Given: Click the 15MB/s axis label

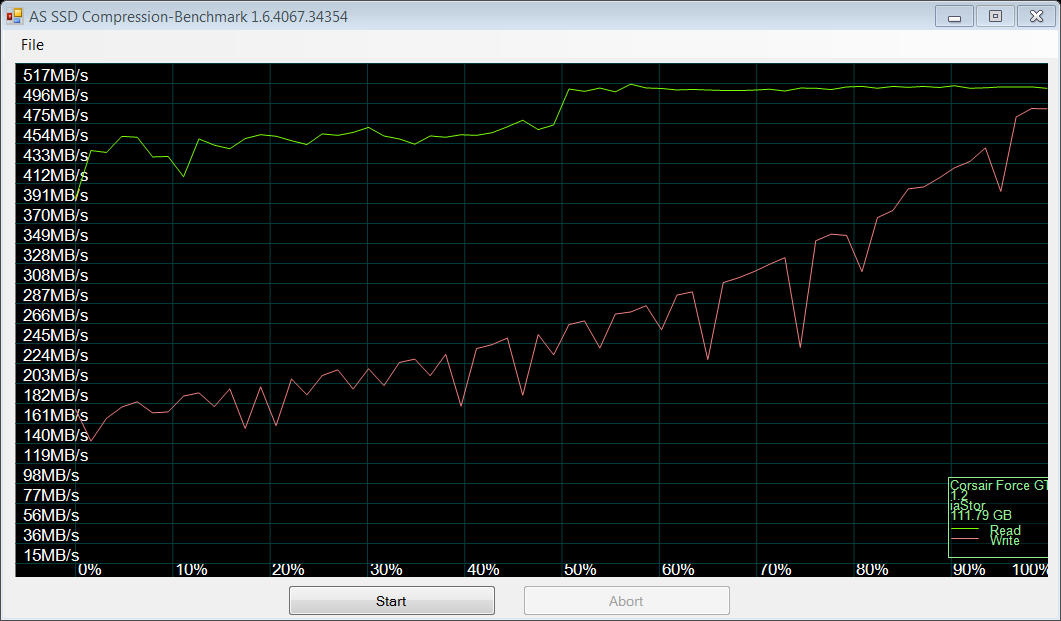Looking at the screenshot, I should 51,555.
